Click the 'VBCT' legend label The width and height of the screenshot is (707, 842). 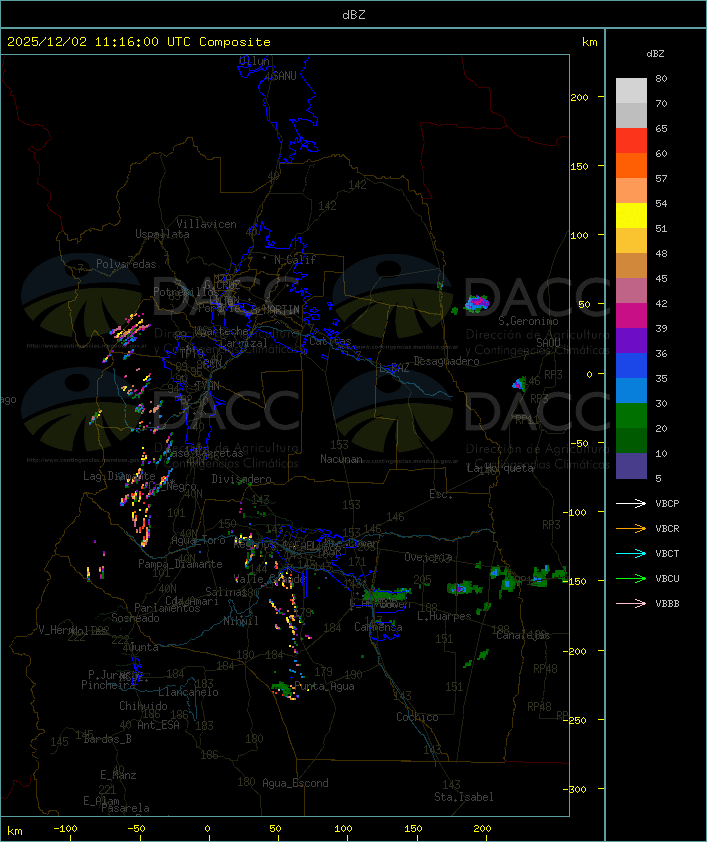(x=667, y=553)
